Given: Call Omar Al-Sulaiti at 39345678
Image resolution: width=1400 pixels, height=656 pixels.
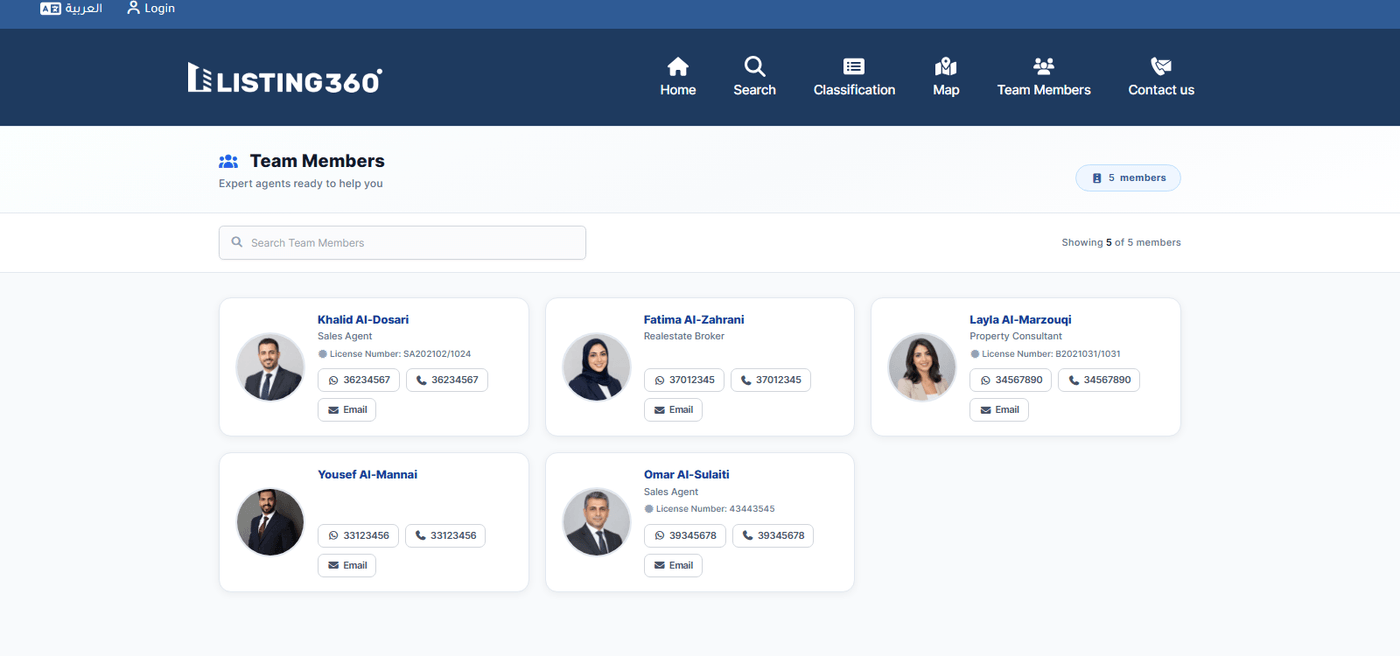Looking at the screenshot, I should [773, 536].
